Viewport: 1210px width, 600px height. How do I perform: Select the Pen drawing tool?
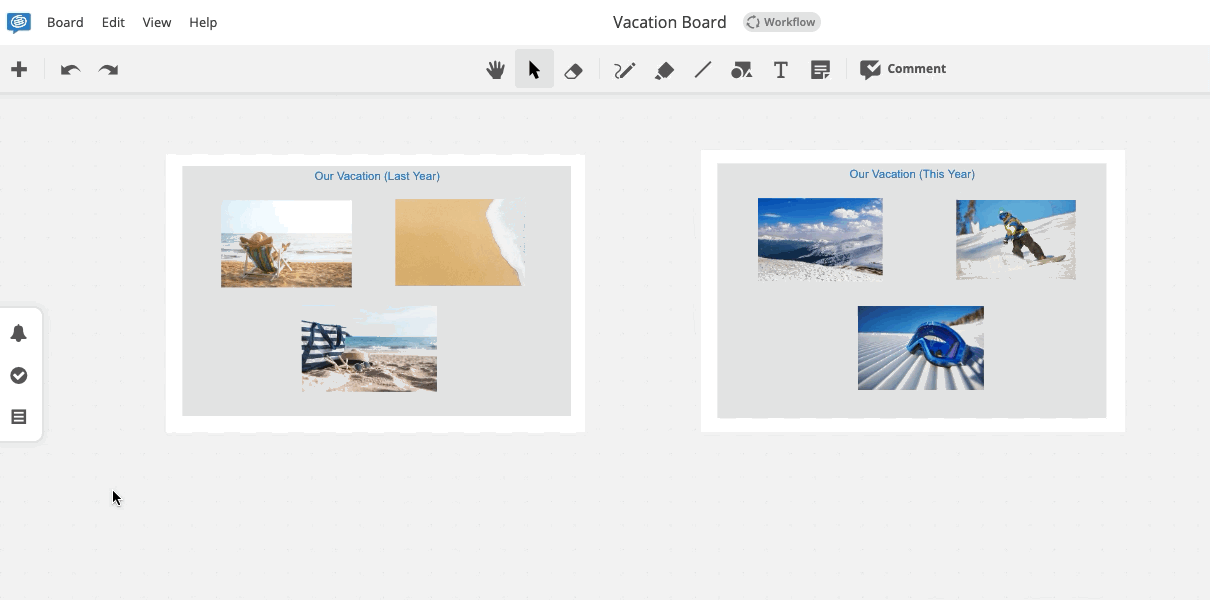[623, 69]
